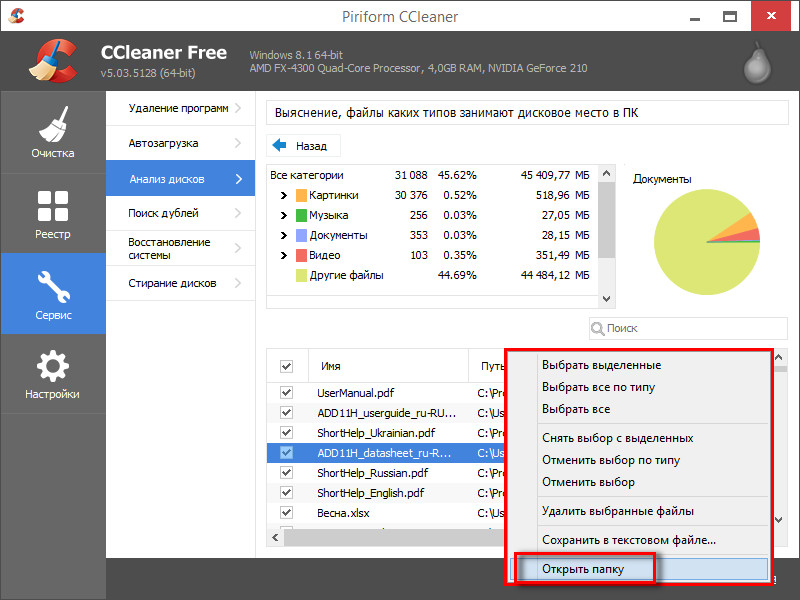The height and width of the screenshot is (600, 800).
Task: Click the Путь column header
Action: click(492, 366)
